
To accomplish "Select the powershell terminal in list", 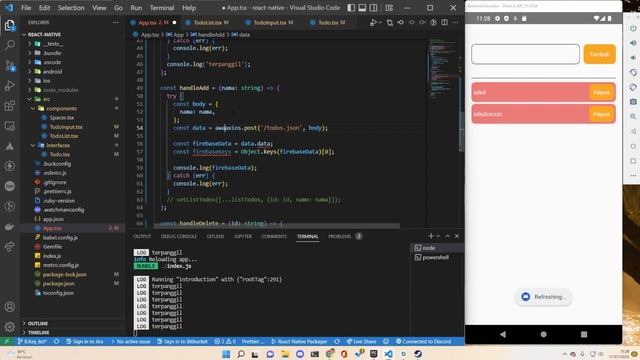I will pyautogui.click(x=436, y=257).
